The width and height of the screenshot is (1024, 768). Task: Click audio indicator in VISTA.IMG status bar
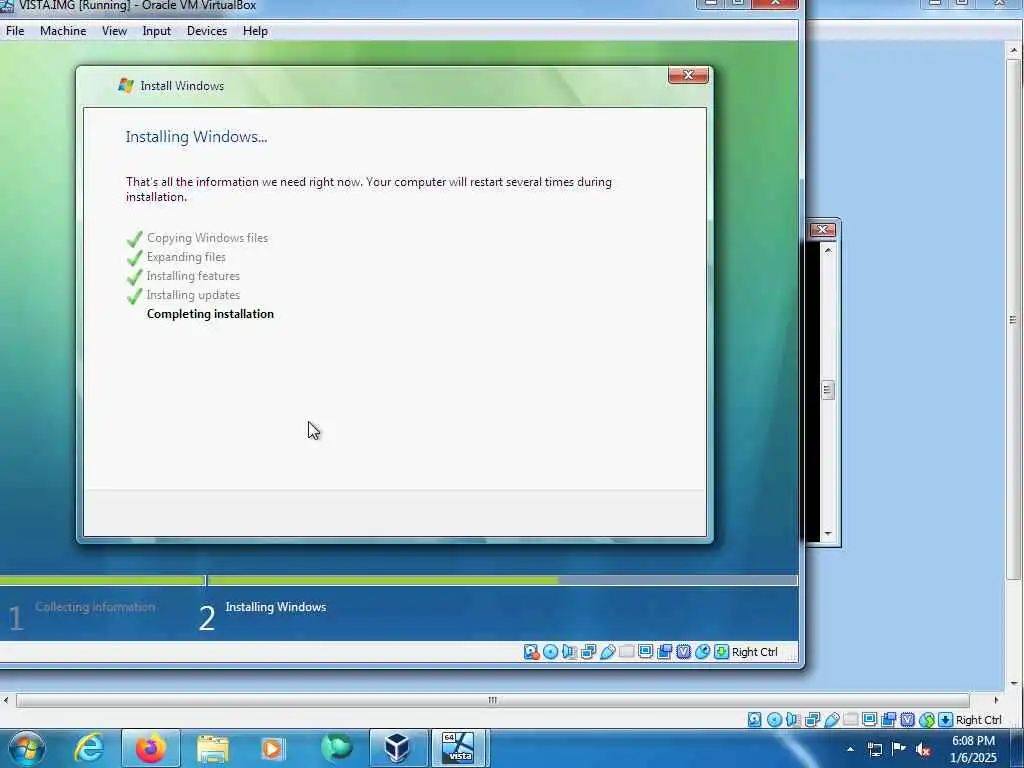click(x=569, y=652)
